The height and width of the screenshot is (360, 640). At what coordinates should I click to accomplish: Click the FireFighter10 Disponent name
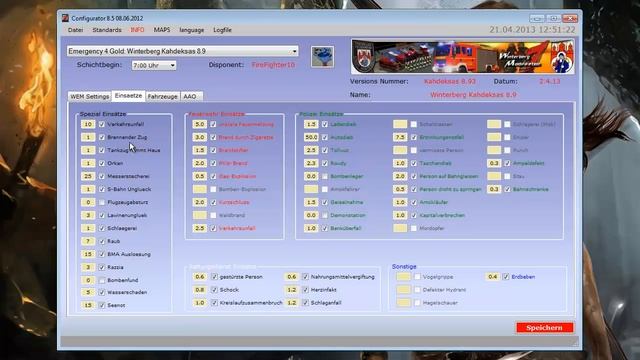[273, 65]
